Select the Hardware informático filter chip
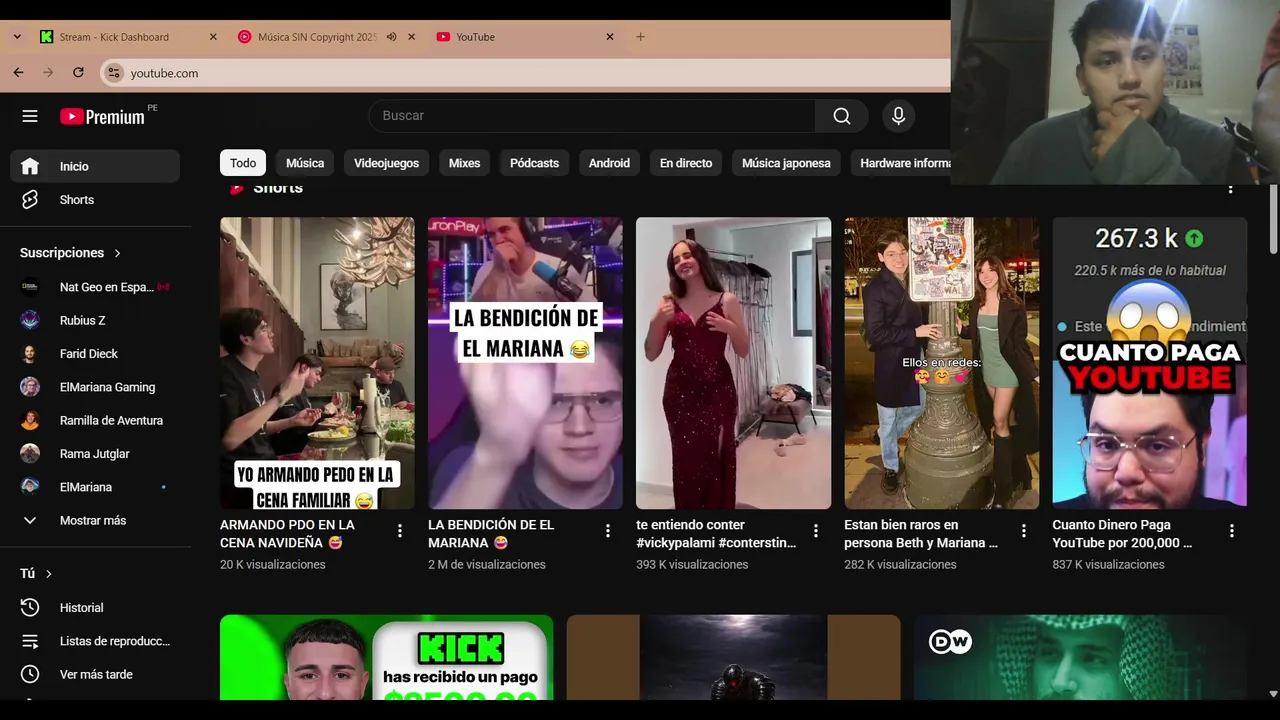Viewport: 1280px width, 720px height. 900,163
